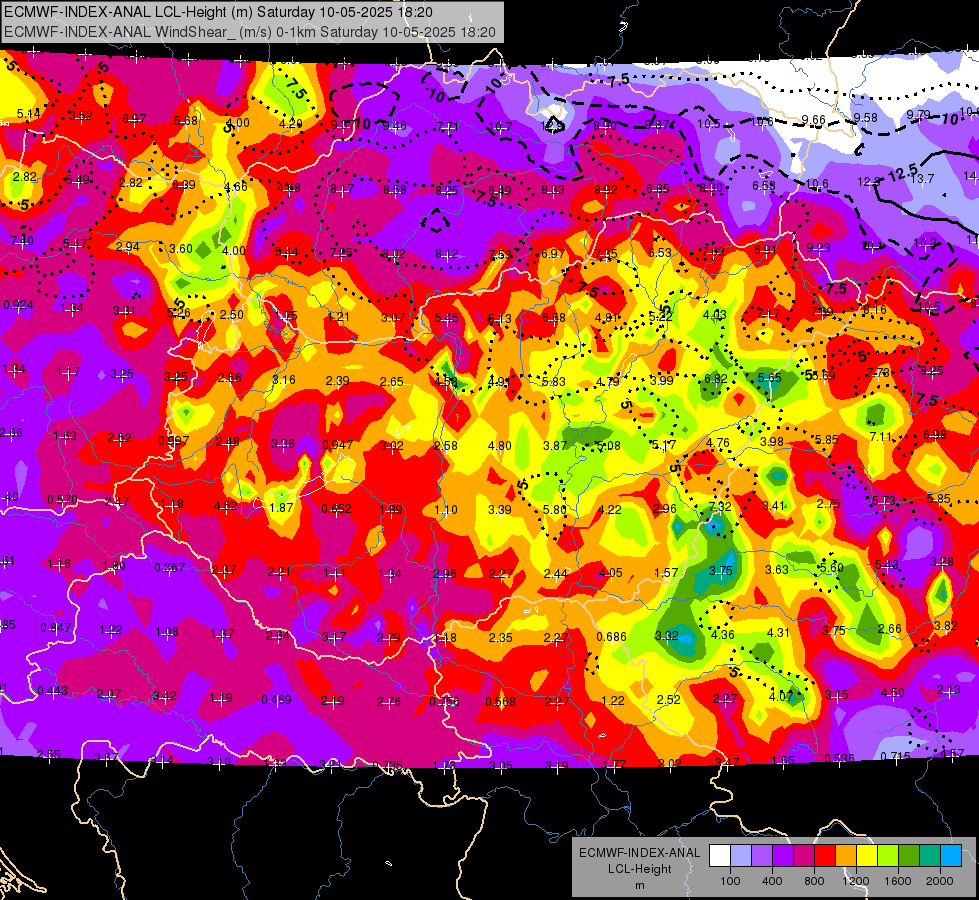Click the legend text LCL-Height
Image resolution: width=979 pixels, height=900 pixels.
click(639, 869)
